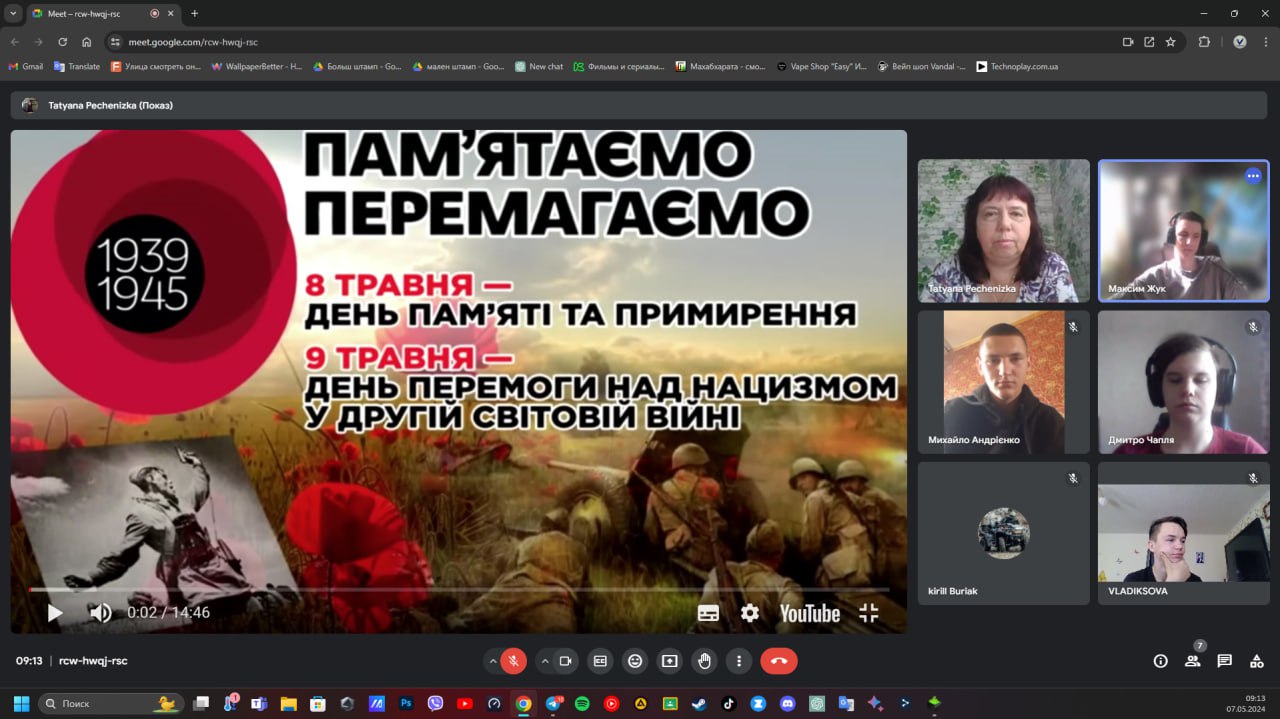This screenshot has width=1280, height=719.
Task: Open Chrome extensions puzzle icon
Action: click(x=1204, y=42)
